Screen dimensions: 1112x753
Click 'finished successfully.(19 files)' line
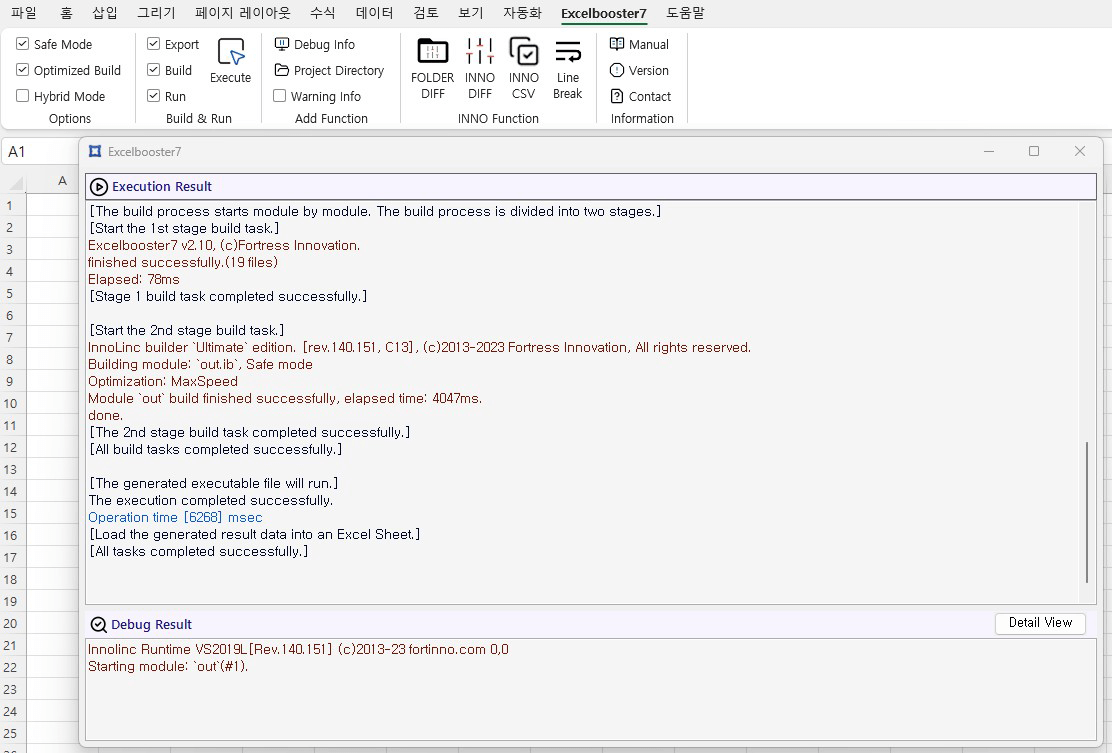click(183, 262)
